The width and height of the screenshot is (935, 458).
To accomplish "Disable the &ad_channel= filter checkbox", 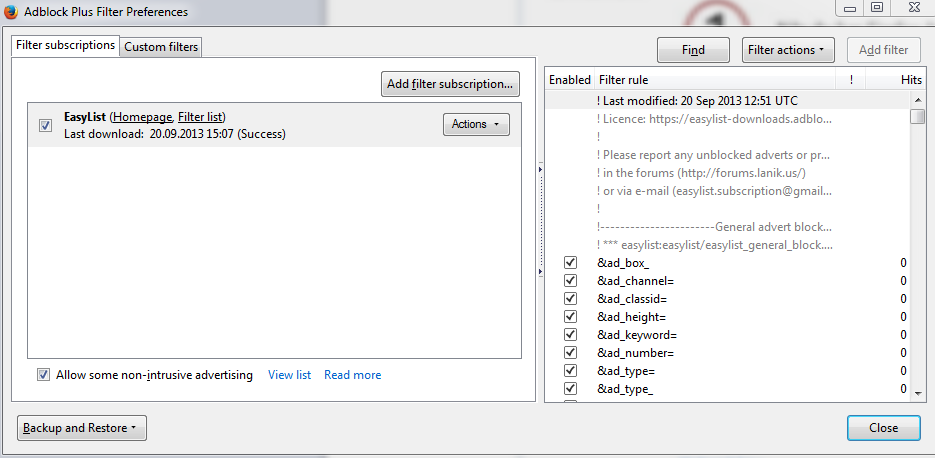I will (x=571, y=280).
